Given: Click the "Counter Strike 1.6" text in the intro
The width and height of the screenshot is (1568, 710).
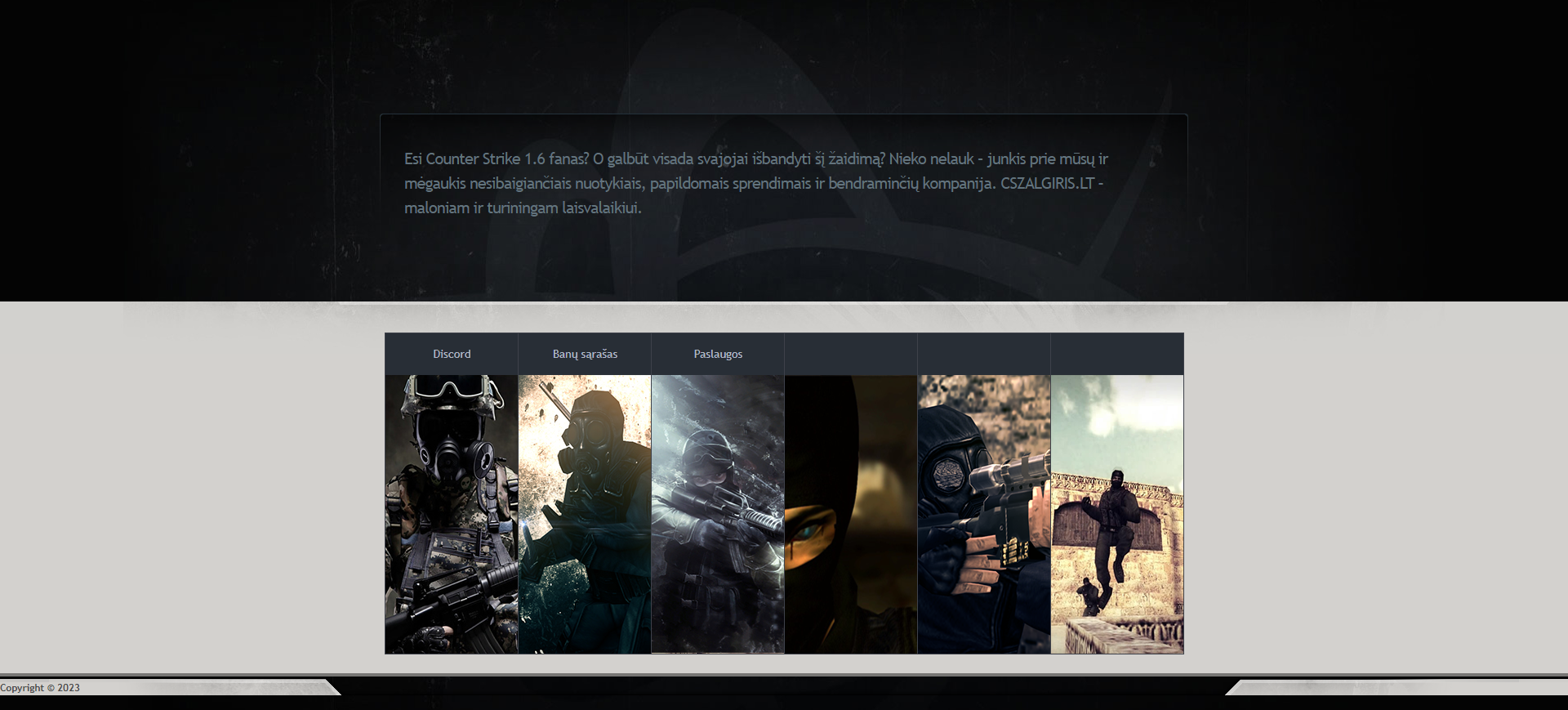Looking at the screenshot, I should [485, 159].
